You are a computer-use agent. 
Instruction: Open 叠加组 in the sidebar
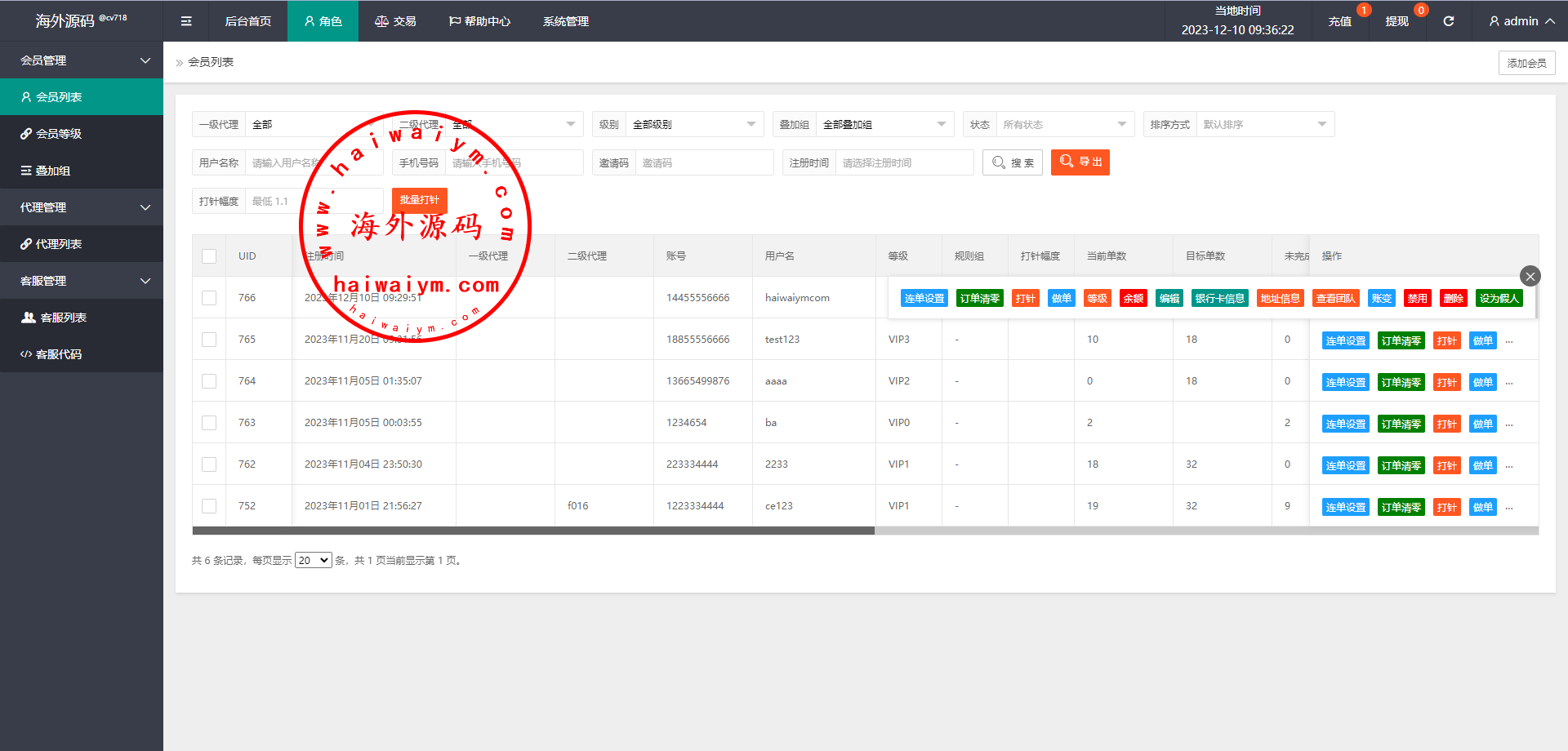click(x=52, y=171)
